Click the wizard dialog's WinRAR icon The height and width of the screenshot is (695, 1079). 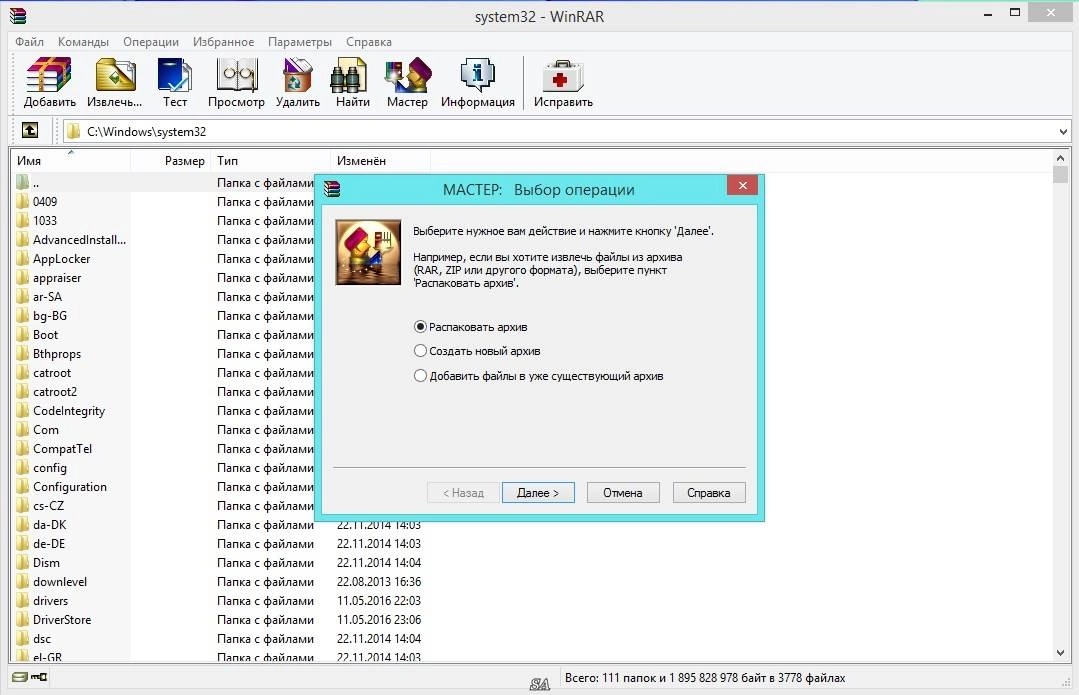pyautogui.click(x=332, y=189)
